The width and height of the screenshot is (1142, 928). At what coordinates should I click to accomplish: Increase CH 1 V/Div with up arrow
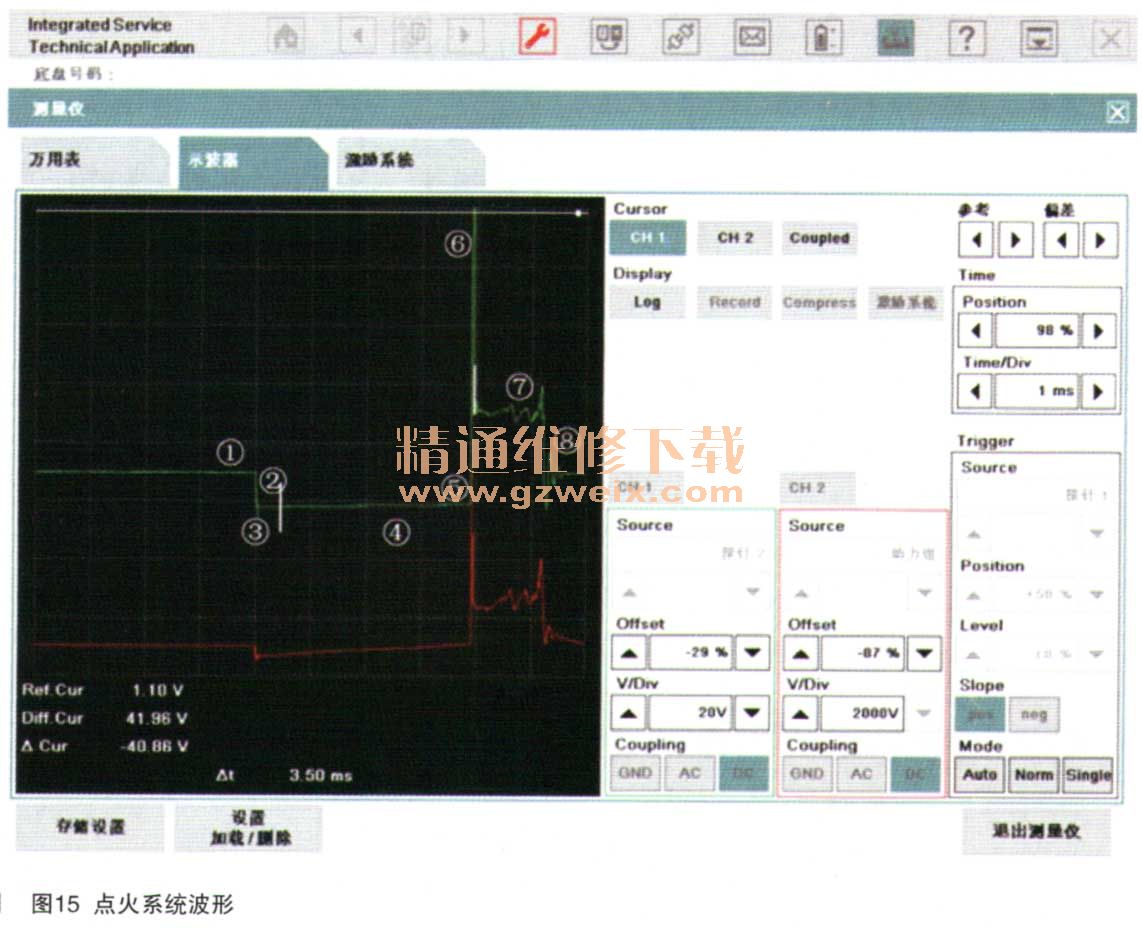[629, 712]
